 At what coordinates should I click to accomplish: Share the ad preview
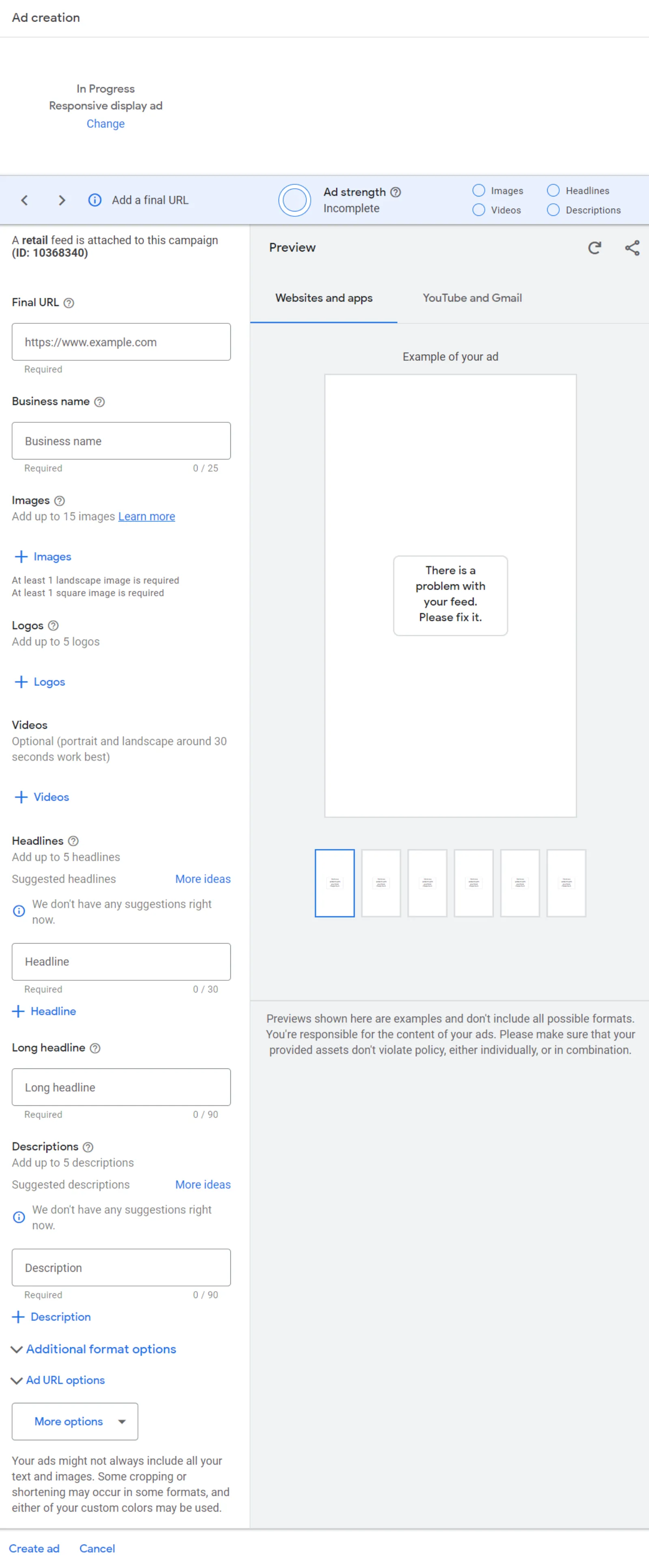632,248
